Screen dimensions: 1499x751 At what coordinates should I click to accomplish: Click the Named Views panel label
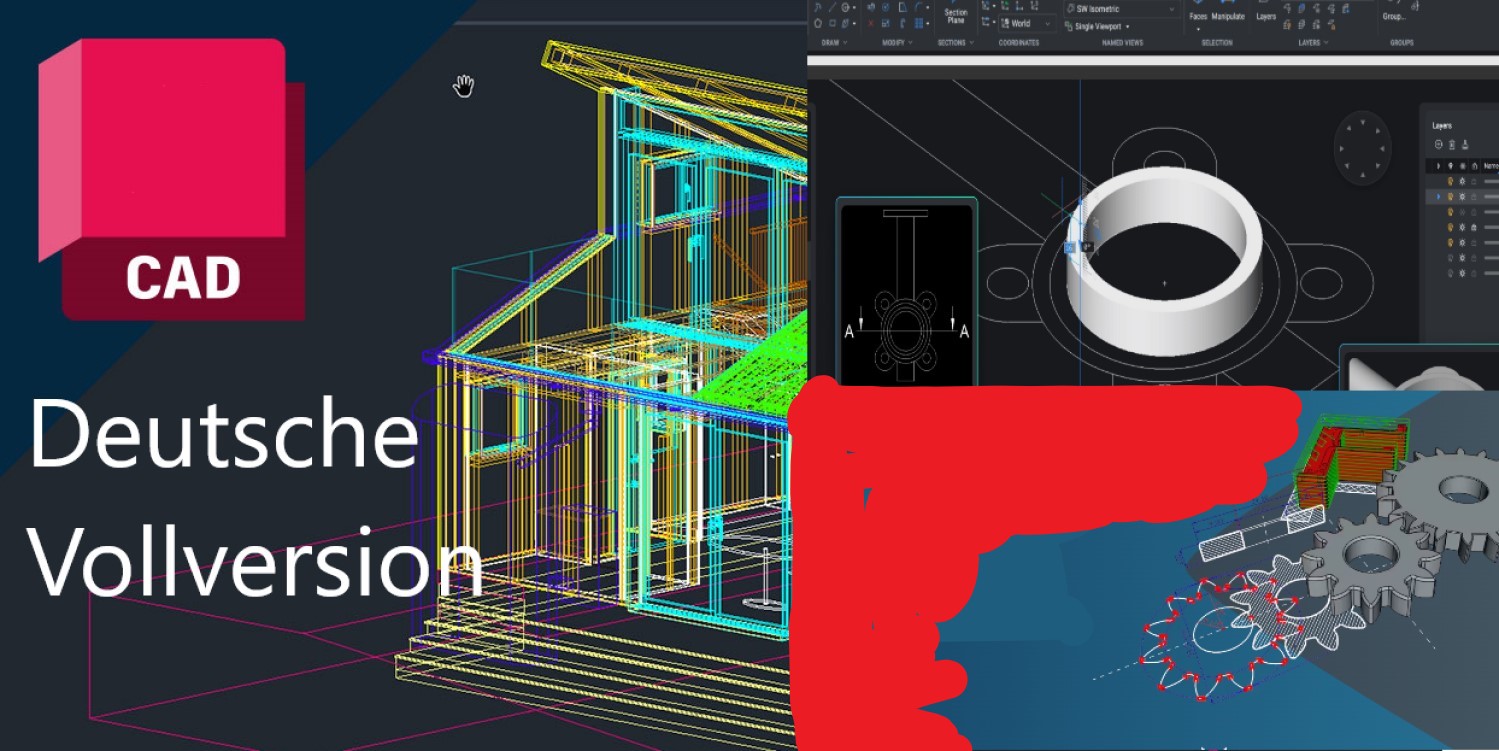1124,41
